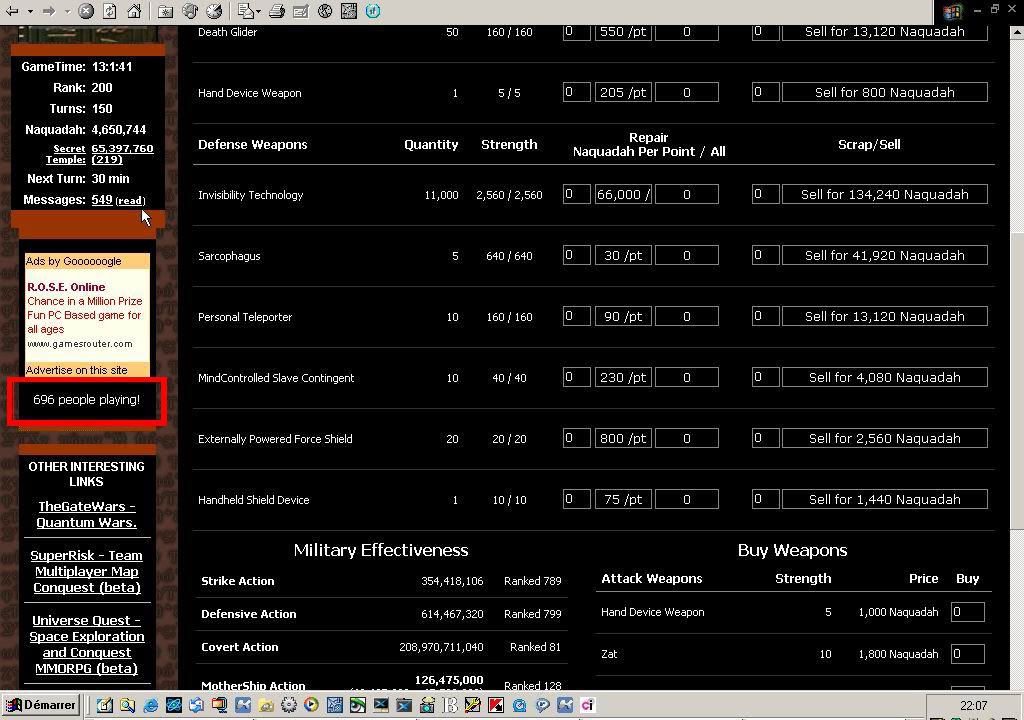Open TheGateWars Quantum Wars link
The width and height of the screenshot is (1024, 720).
tap(86, 514)
